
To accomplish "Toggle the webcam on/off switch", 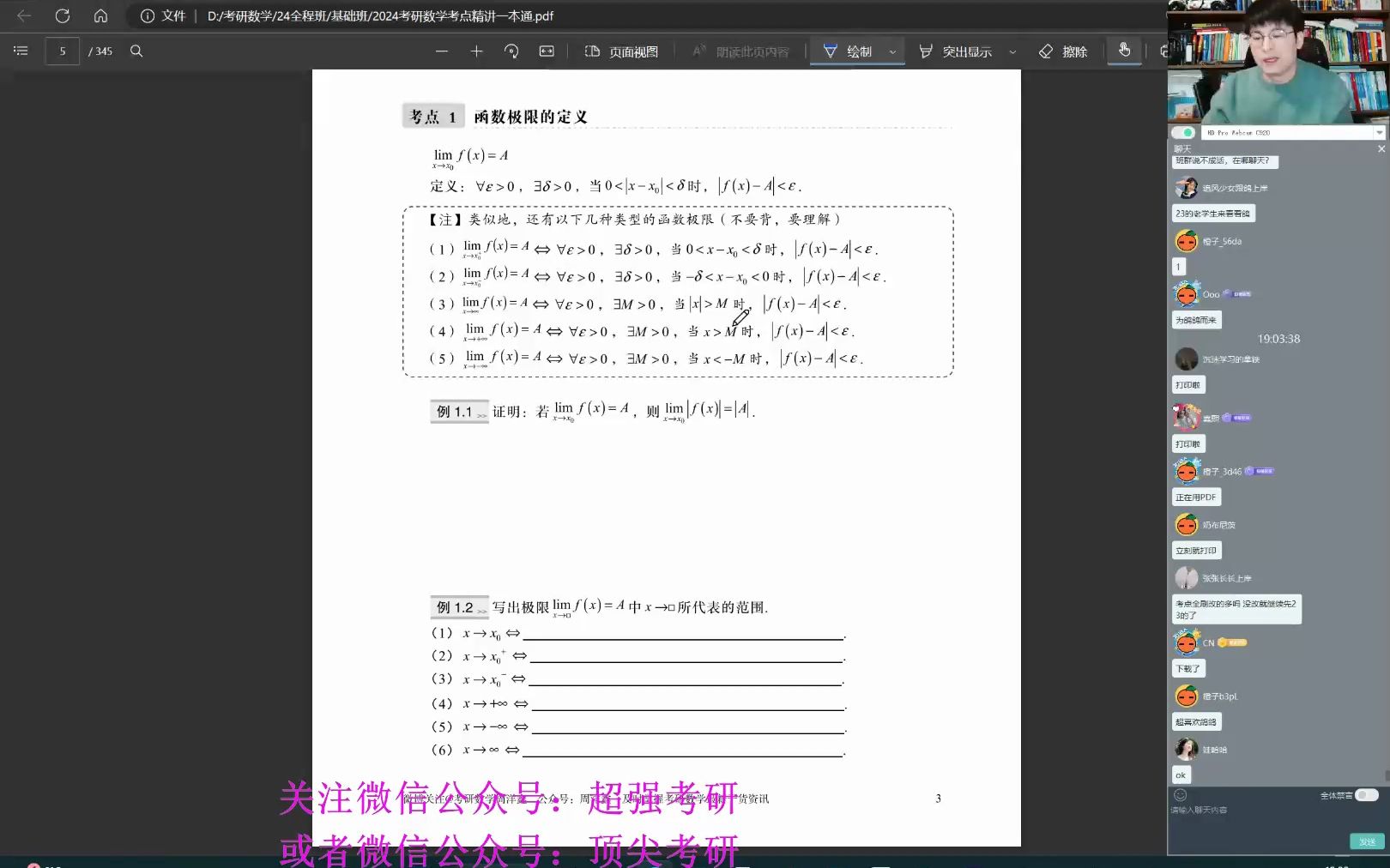I will 1183,133.
